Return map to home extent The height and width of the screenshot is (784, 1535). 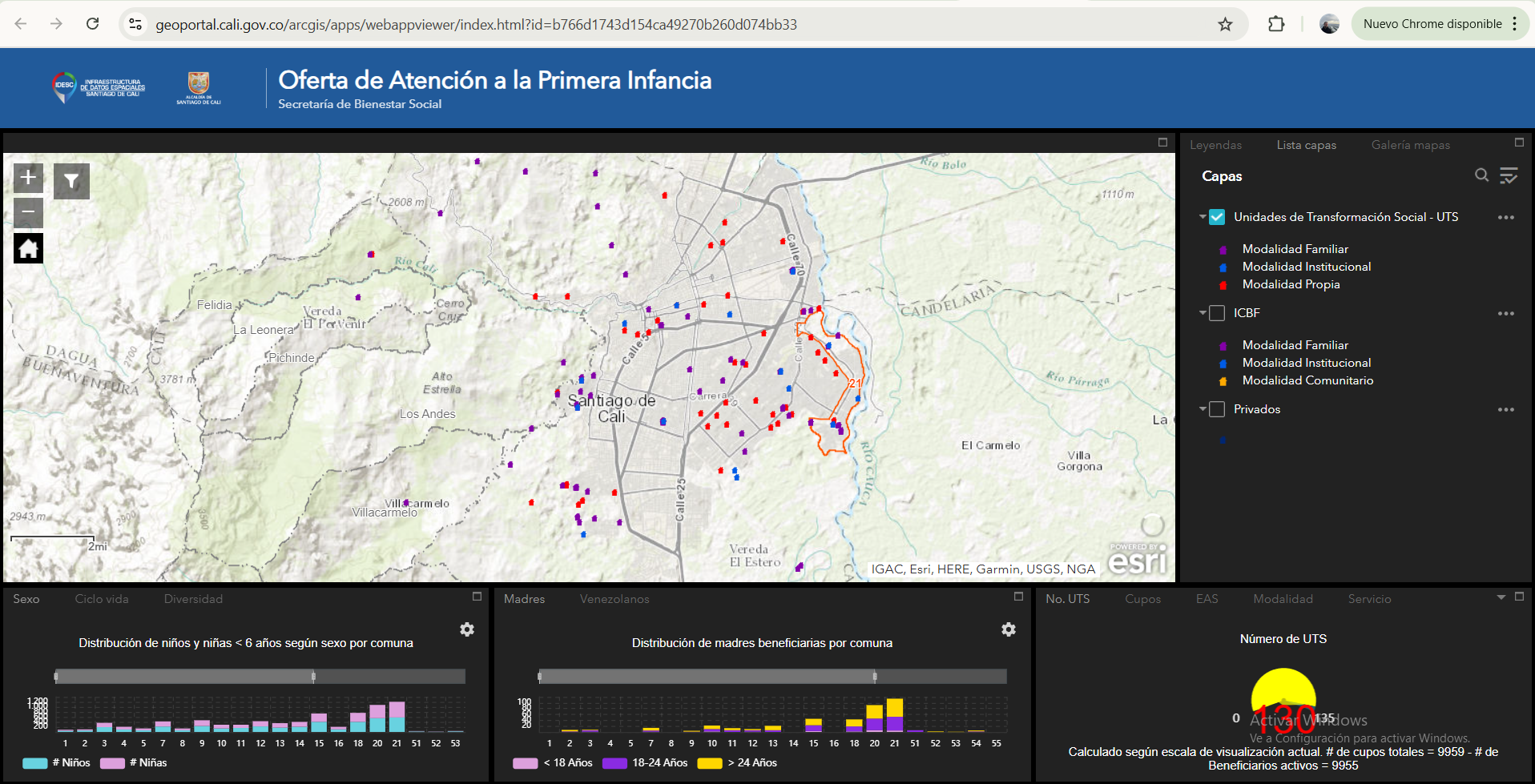(x=28, y=249)
